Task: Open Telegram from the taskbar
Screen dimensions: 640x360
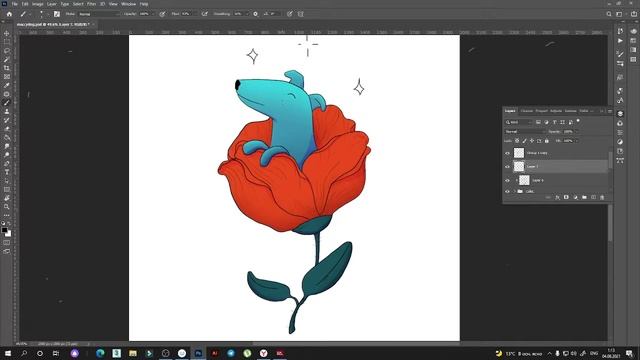Action: click(231, 353)
